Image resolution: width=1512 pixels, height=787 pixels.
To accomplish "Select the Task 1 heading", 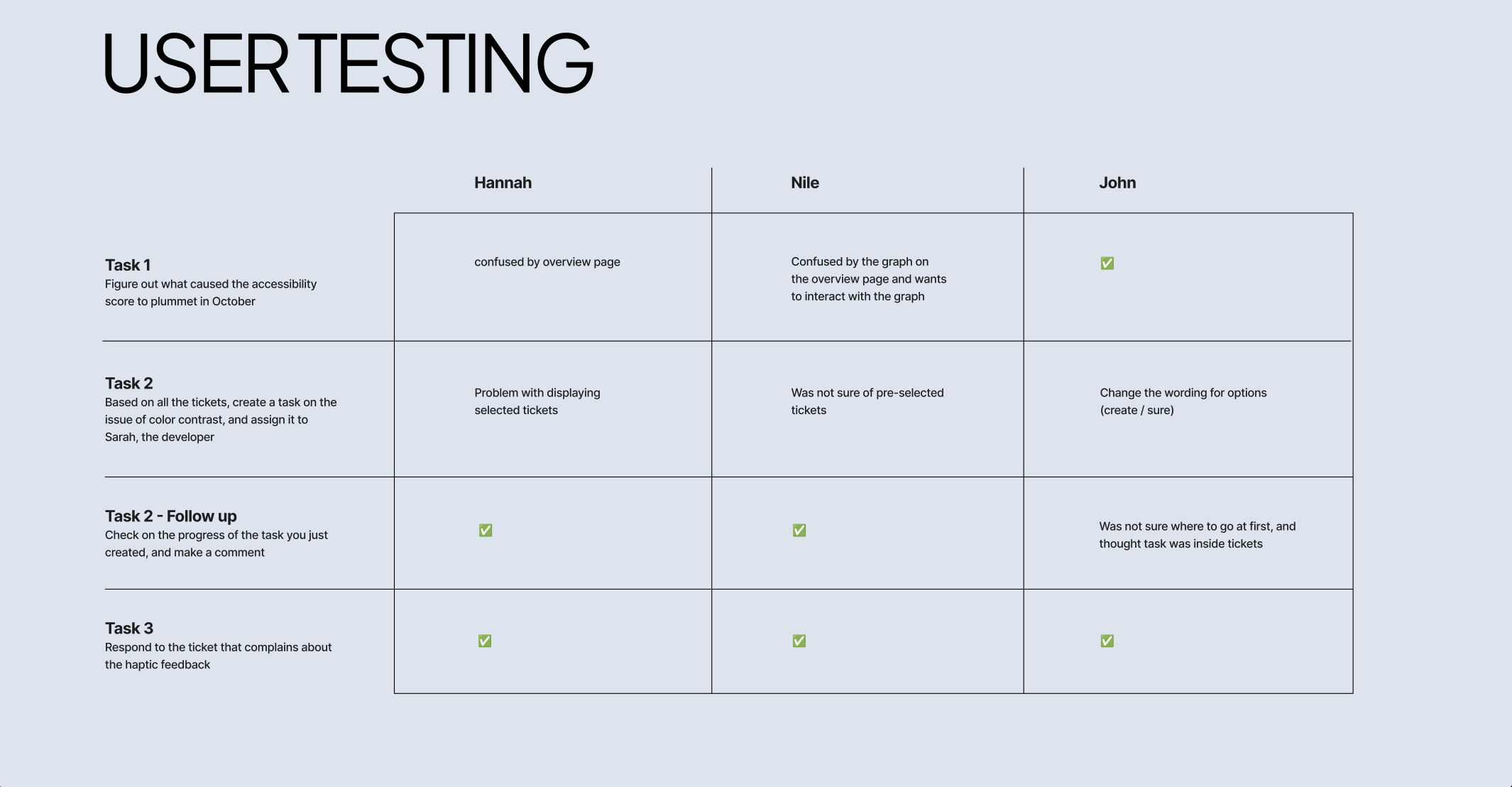I will (x=128, y=265).
